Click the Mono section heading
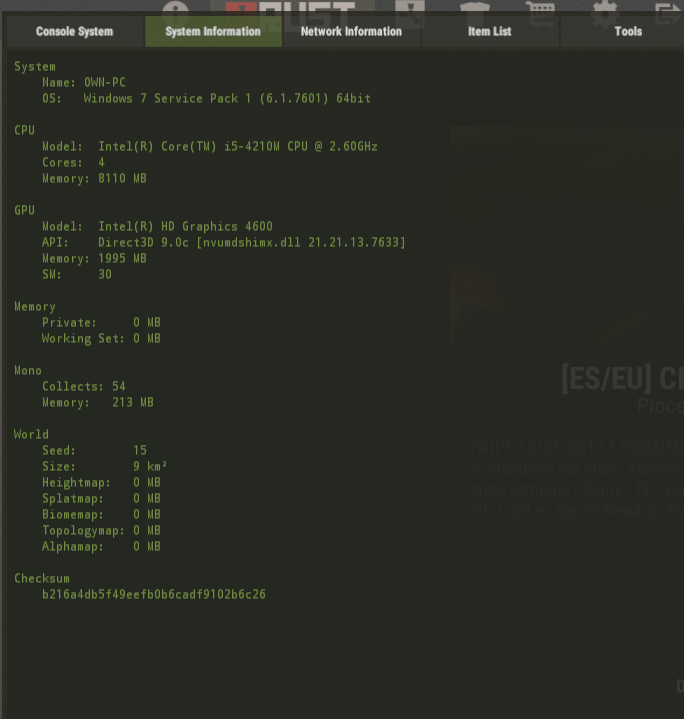Screen dimensions: 684x719 (x=28, y=371)
